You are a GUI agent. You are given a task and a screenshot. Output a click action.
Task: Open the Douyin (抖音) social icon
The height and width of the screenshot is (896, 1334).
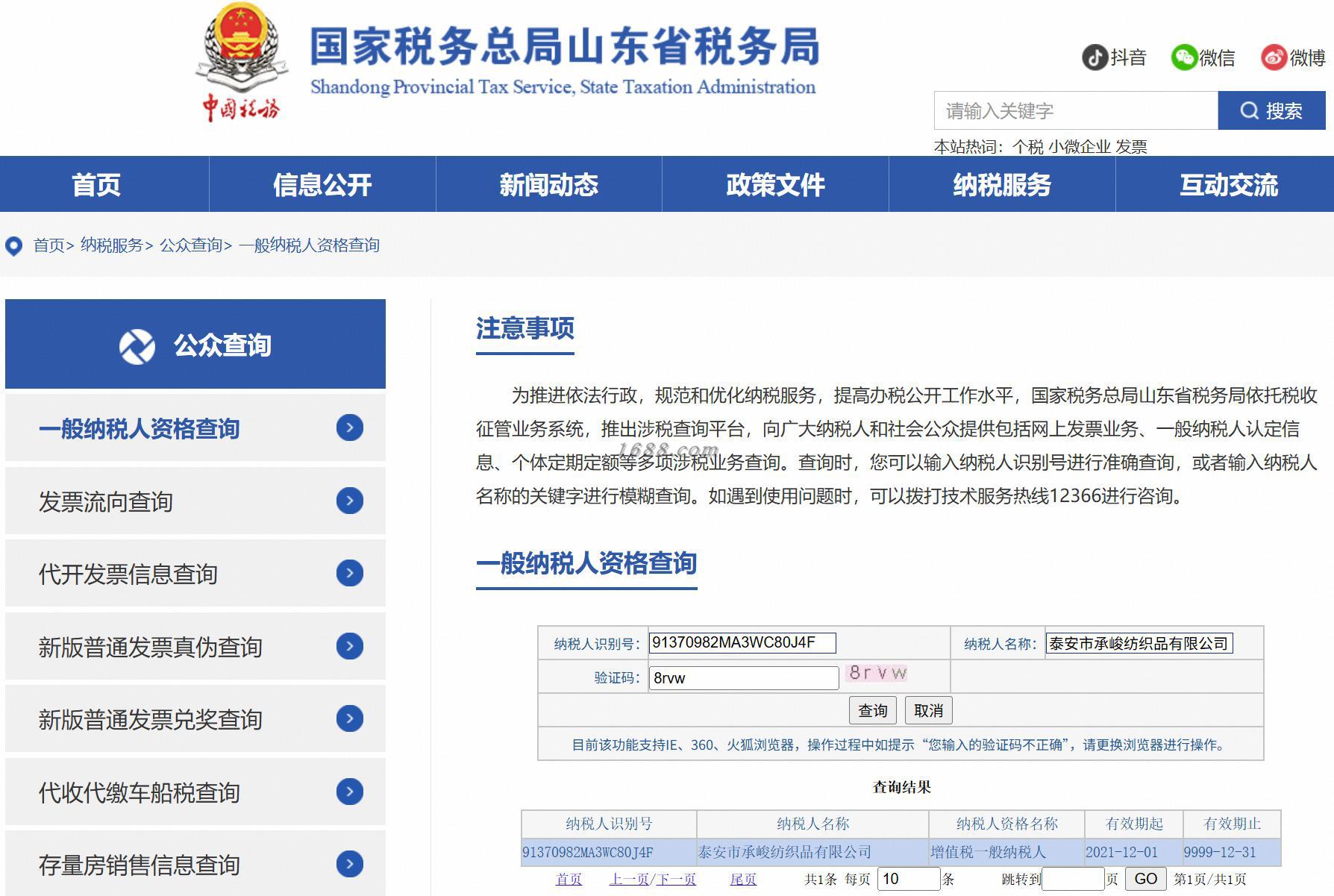[1095, 57]
